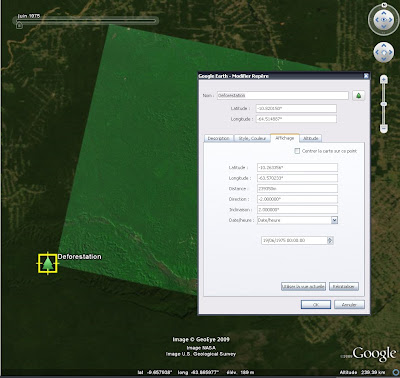This screenshot has height=378, width=400.
Task: Switch to the Description tab
Action: 219,138
